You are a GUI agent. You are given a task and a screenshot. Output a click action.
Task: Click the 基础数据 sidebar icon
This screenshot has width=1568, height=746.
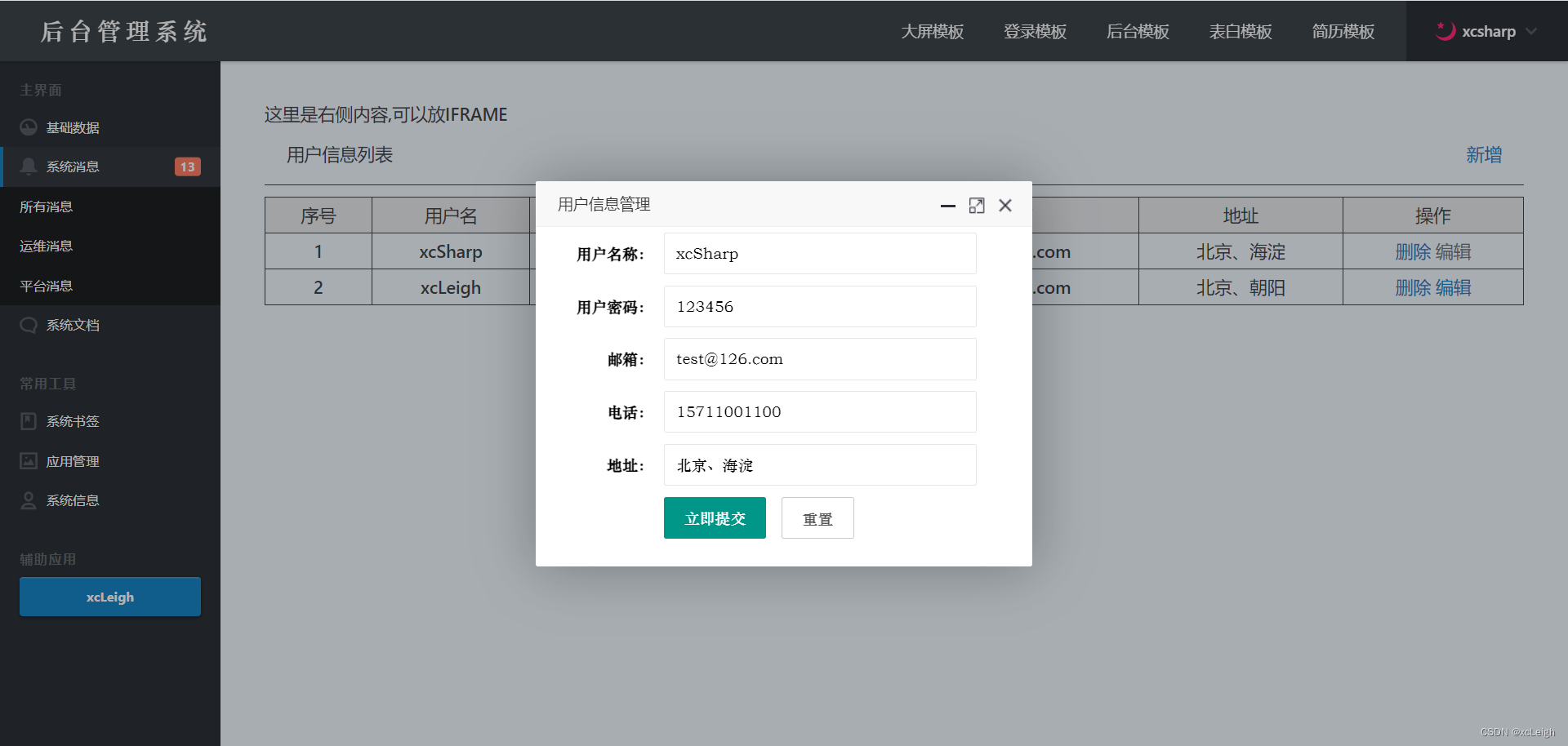coord(29,127)
